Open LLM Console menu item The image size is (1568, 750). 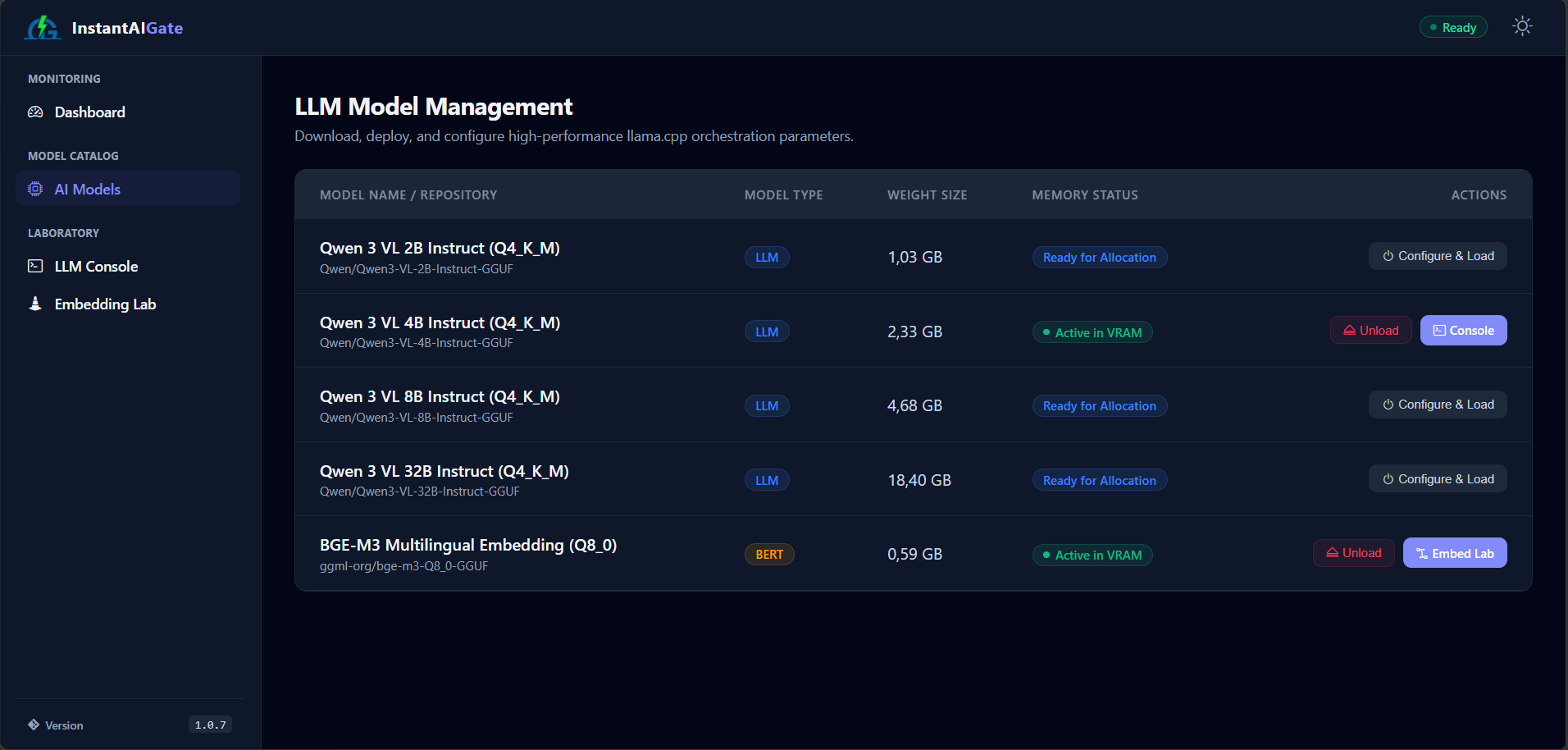coord(128,266)
